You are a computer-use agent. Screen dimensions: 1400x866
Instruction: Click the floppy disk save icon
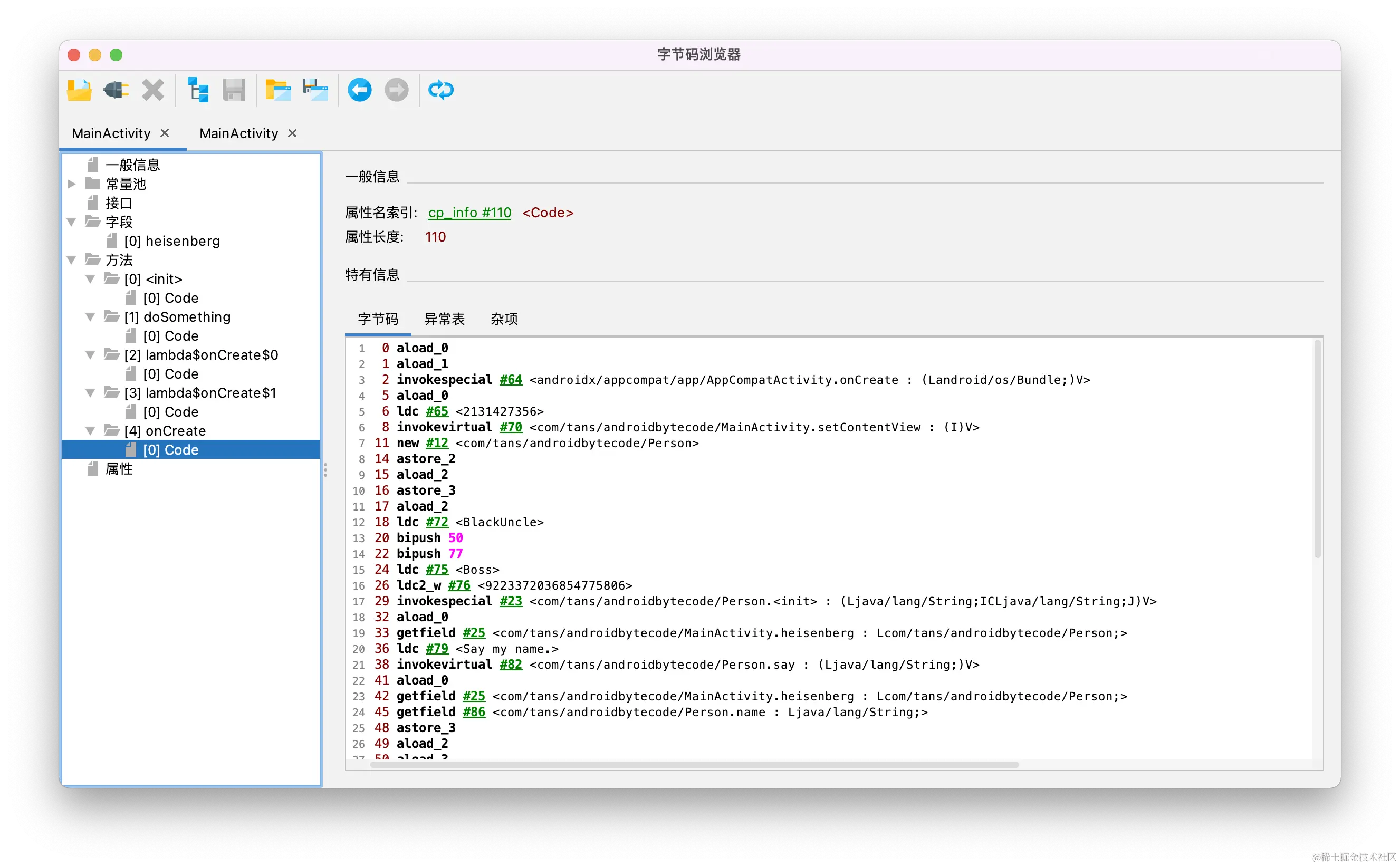click(234, 90)
